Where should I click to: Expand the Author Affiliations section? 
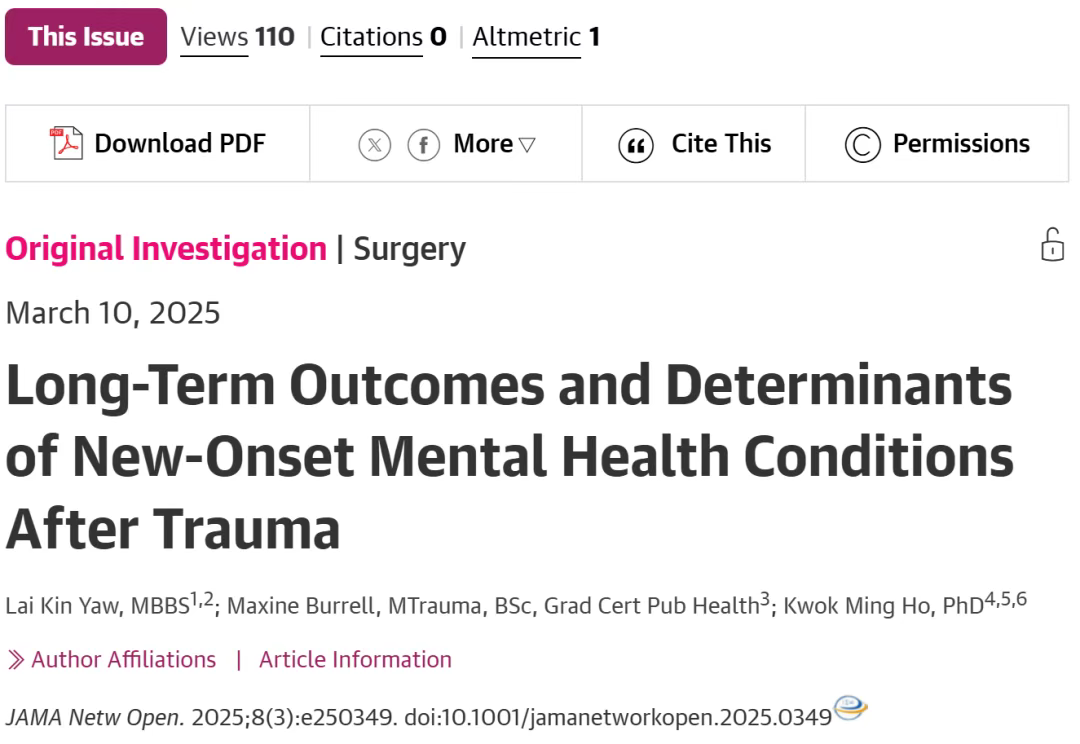(123, 659)
